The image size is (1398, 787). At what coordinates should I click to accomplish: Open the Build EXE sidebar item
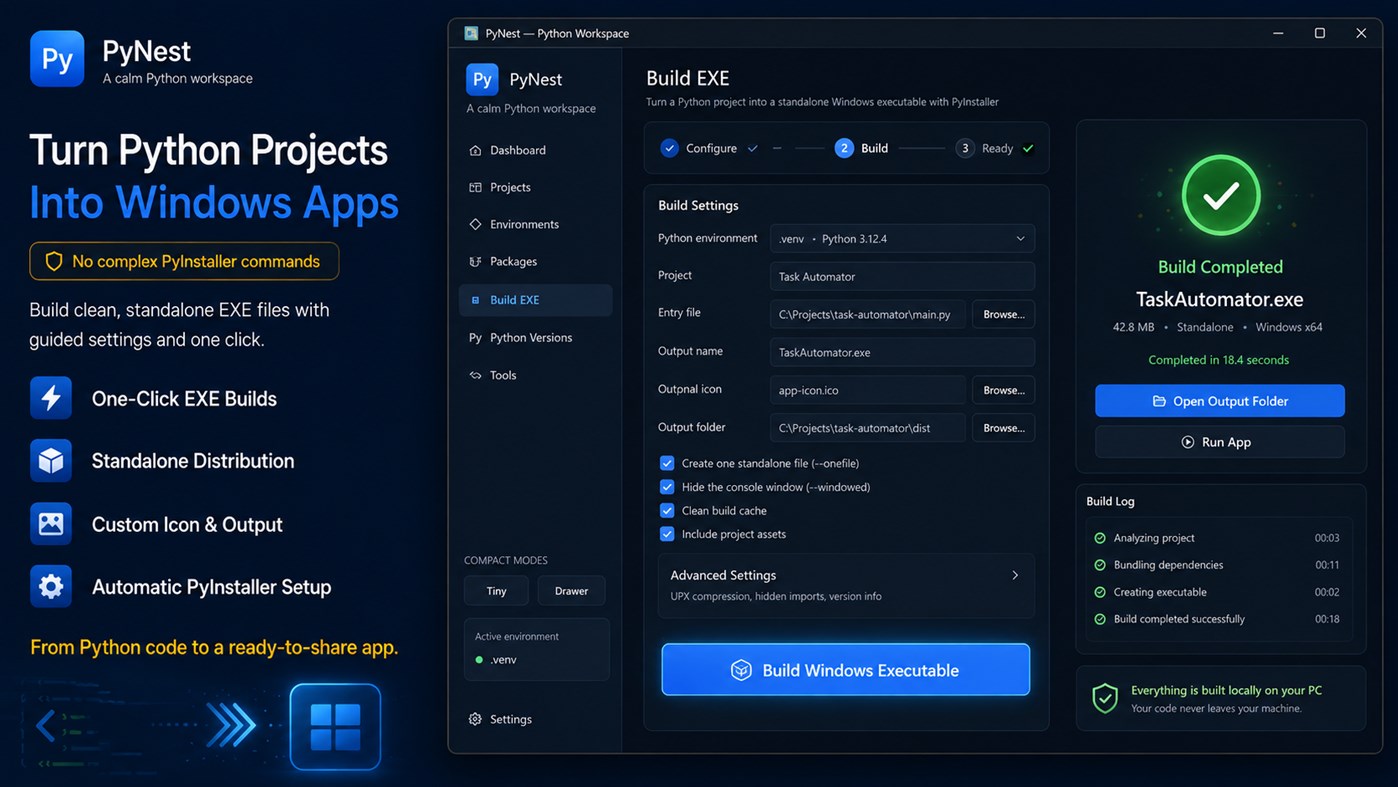536,300
